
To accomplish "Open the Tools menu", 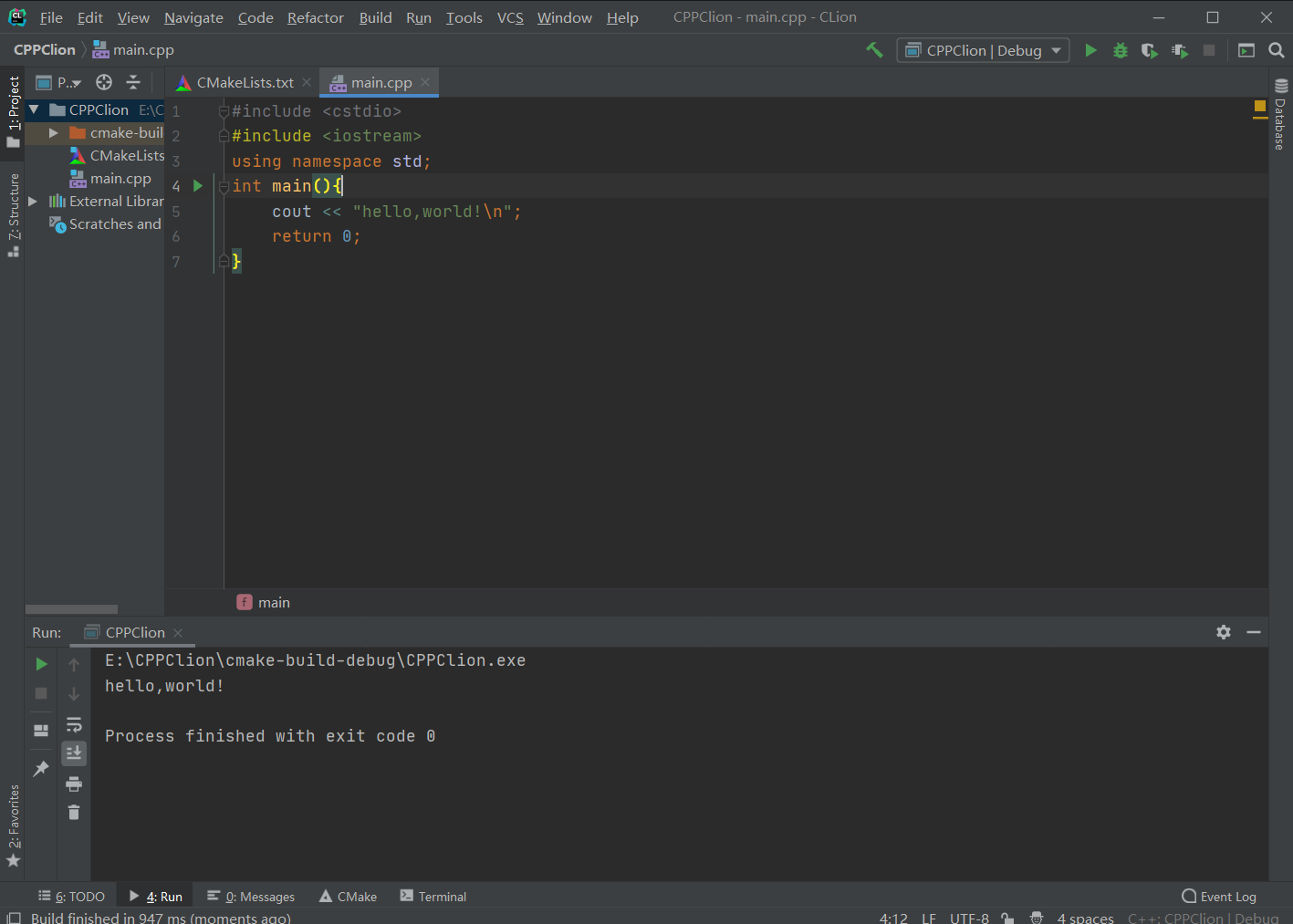I will click(464, 17).
